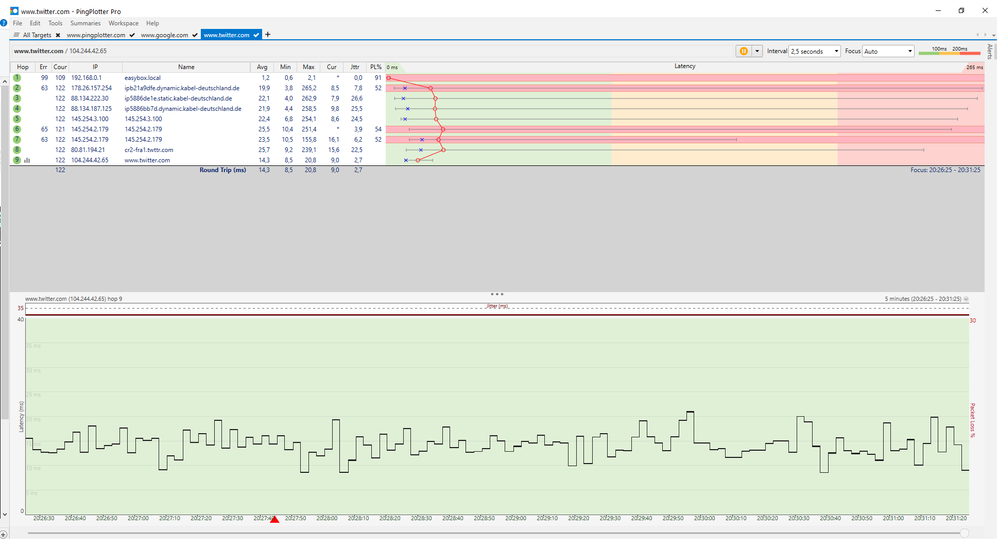The image size is (998, 544).
Task: Open the 5 minutes timeline range dropdown
Action: [966, 298]
